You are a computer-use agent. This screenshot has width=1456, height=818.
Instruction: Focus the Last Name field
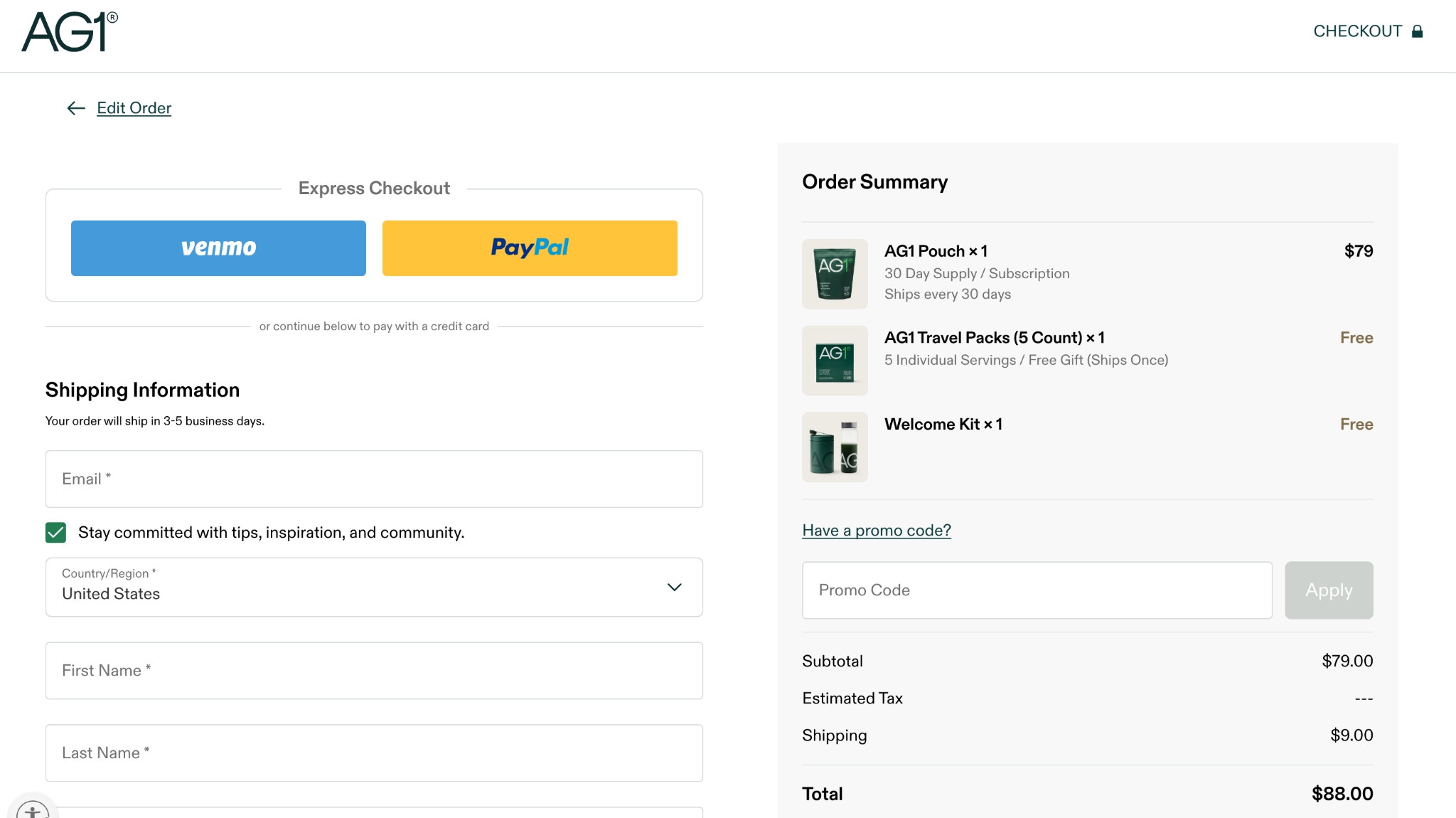[374, 753]
